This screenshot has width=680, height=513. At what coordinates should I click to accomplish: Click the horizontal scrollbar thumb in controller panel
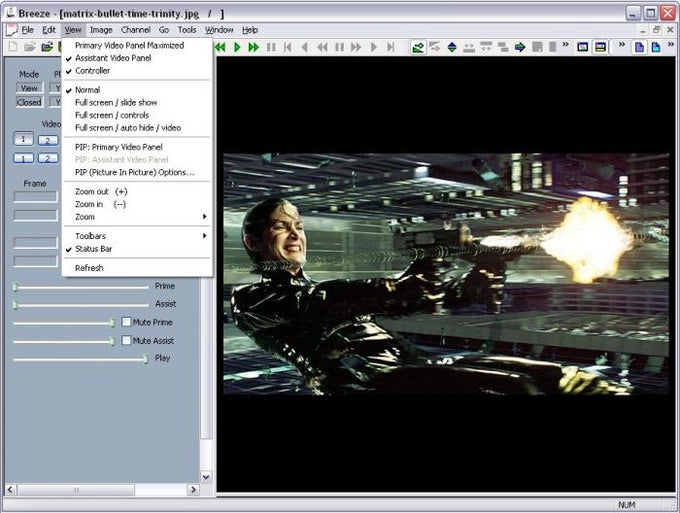[x=76, y=490]
